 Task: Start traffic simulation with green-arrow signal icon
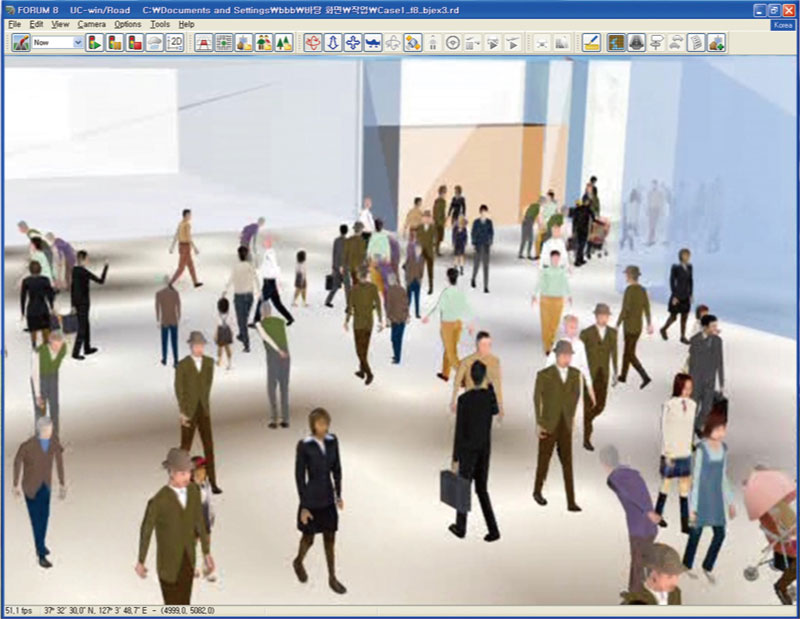(94, 43)
